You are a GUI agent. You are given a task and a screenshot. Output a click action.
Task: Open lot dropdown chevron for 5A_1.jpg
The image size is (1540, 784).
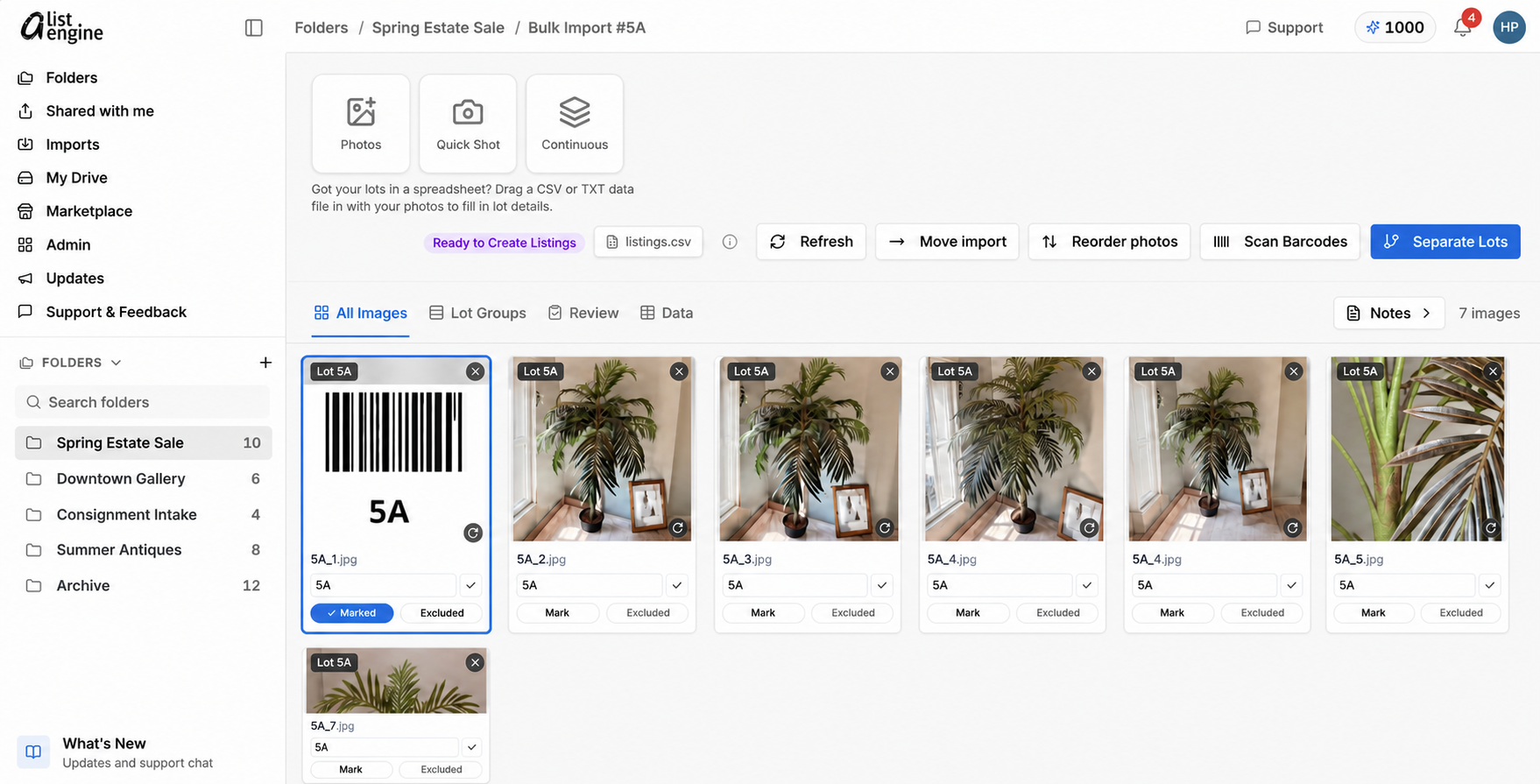tap(471, 585)
